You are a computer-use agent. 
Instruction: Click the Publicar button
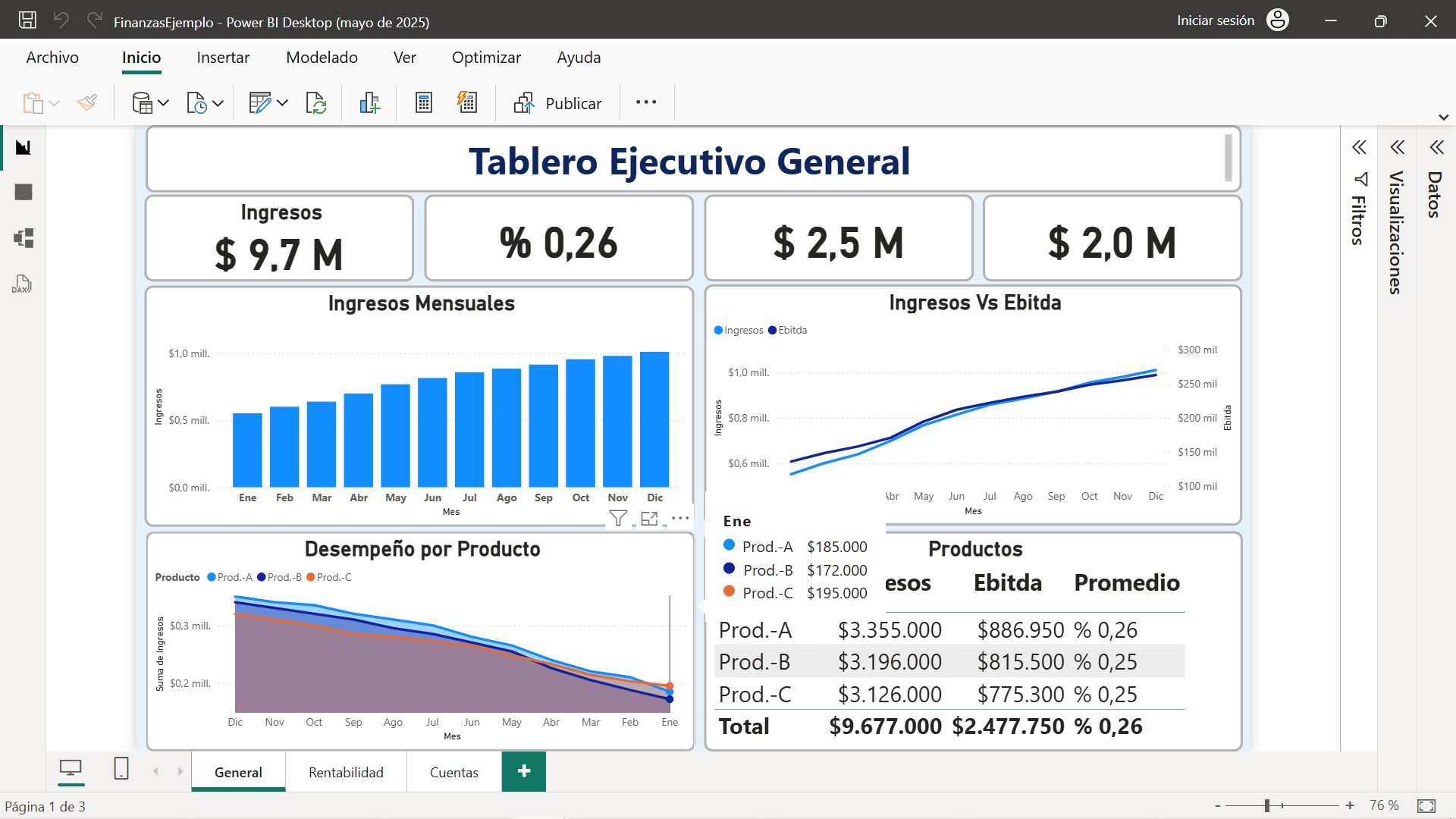point(557,103)
